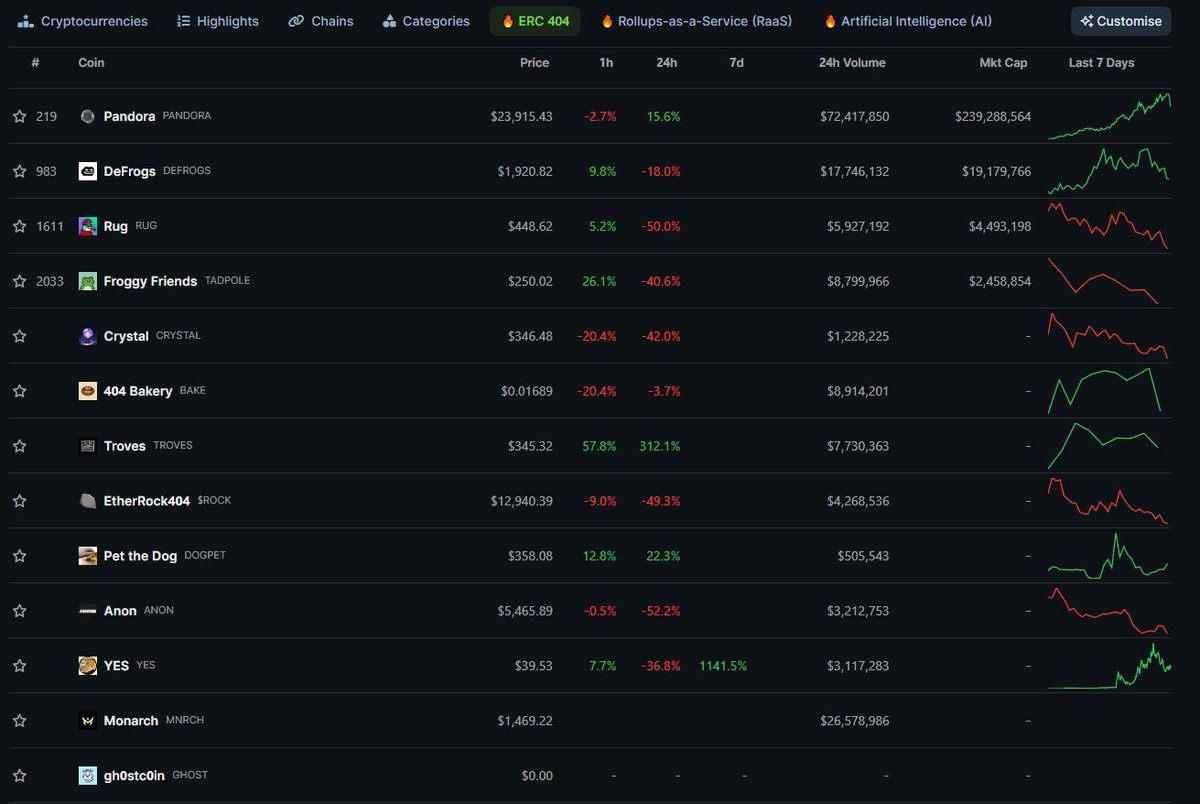Screen dimensions: 1200x804
Task: Click Anon price $5,465.89
Action: pos(525,611)
